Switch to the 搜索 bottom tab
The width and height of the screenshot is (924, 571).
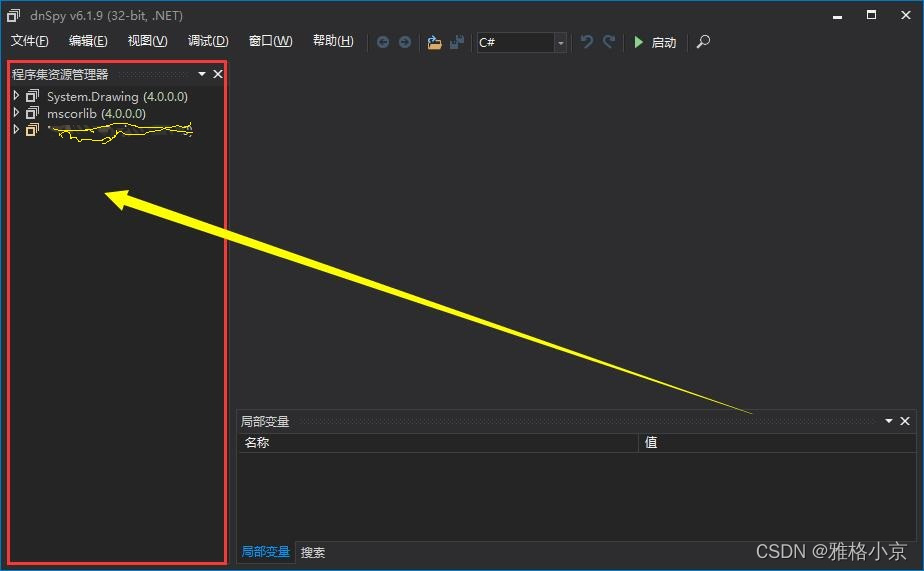click(313, 552)
